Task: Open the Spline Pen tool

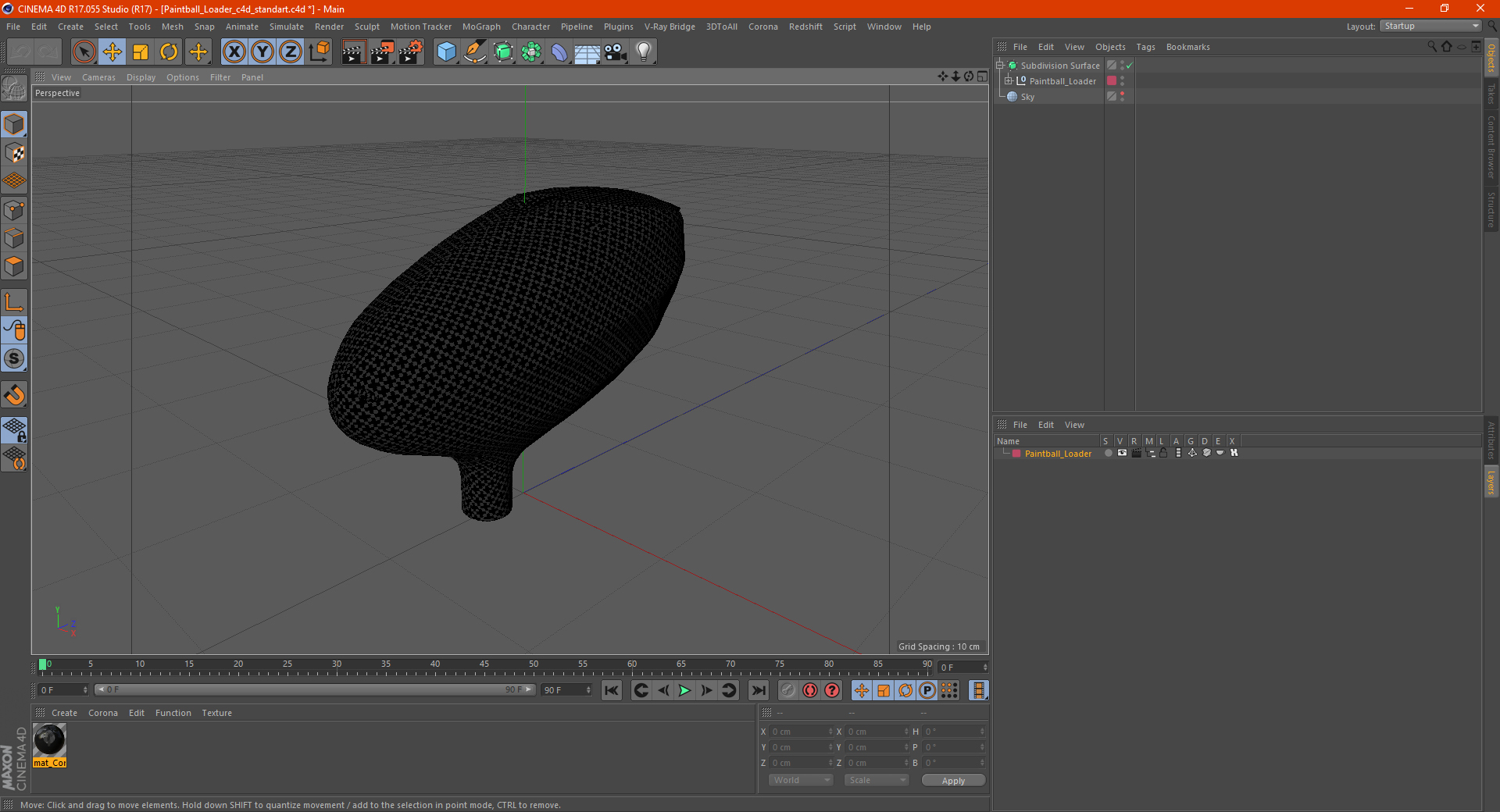Action: click(475, 52)
